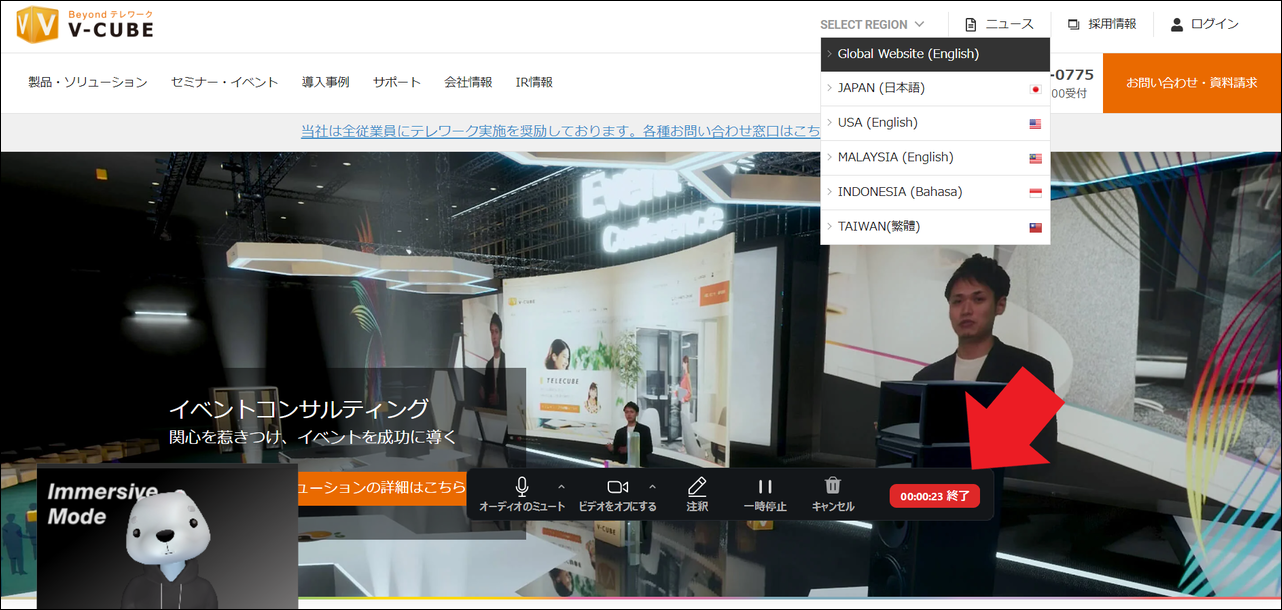Click the news document icon
This screenshot has height=610, width=1282.
[x=970, y=24]
